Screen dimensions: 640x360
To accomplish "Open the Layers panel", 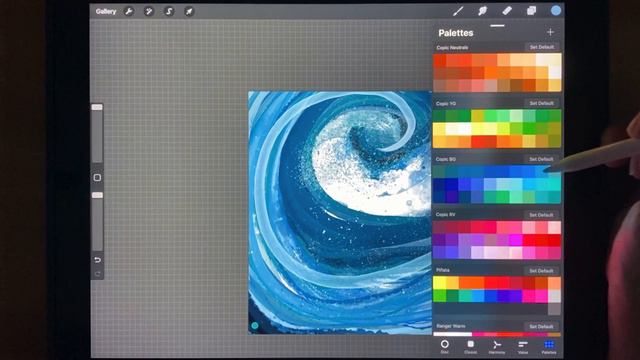I will (x=531, y=11).
